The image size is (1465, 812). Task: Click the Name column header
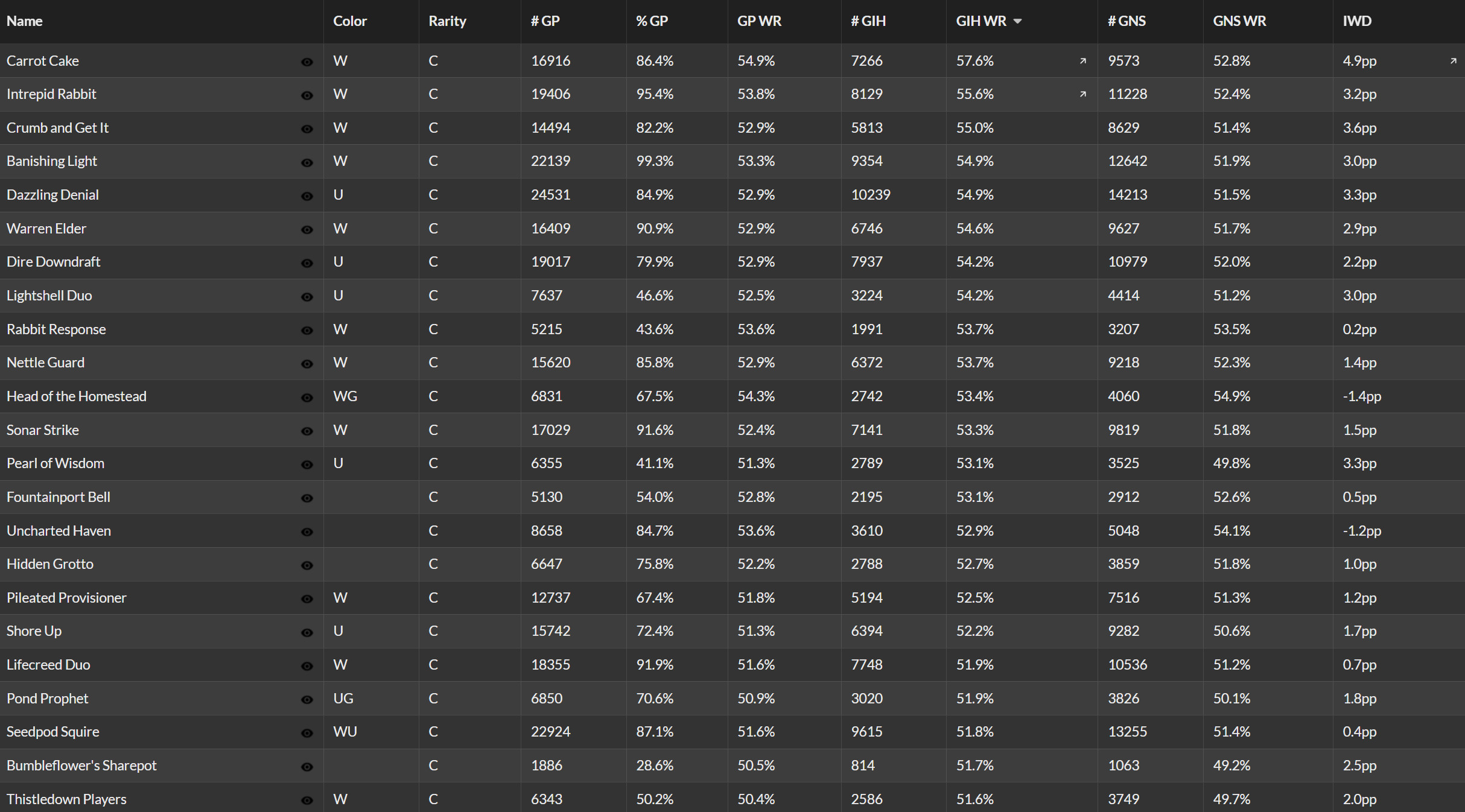(25, 21)
